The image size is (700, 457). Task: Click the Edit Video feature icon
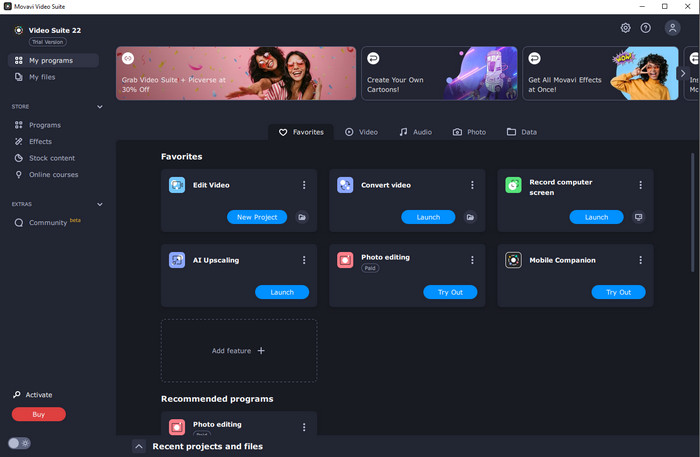(177, 185)
